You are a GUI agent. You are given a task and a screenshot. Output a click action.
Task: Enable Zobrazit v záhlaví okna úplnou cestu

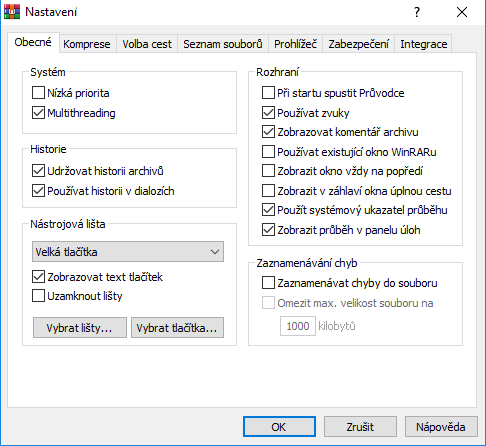pyautogui.click(x=268, y=191)
